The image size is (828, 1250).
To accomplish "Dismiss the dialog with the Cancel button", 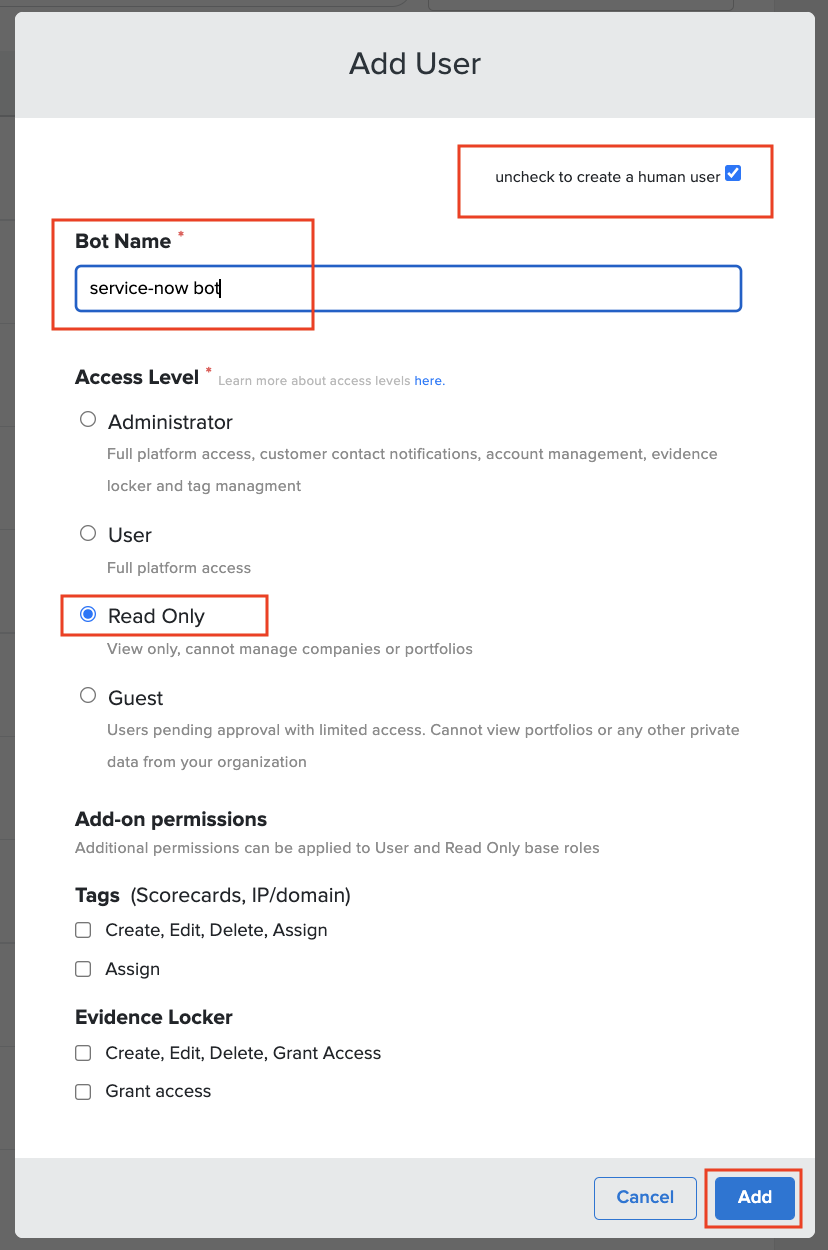I will click(x=645, y=1197).
